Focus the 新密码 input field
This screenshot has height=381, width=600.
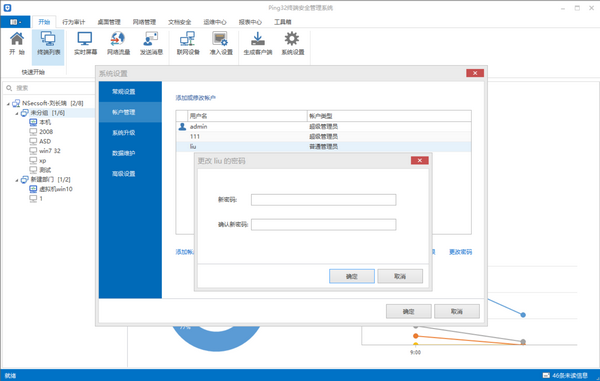pos(323,200)
